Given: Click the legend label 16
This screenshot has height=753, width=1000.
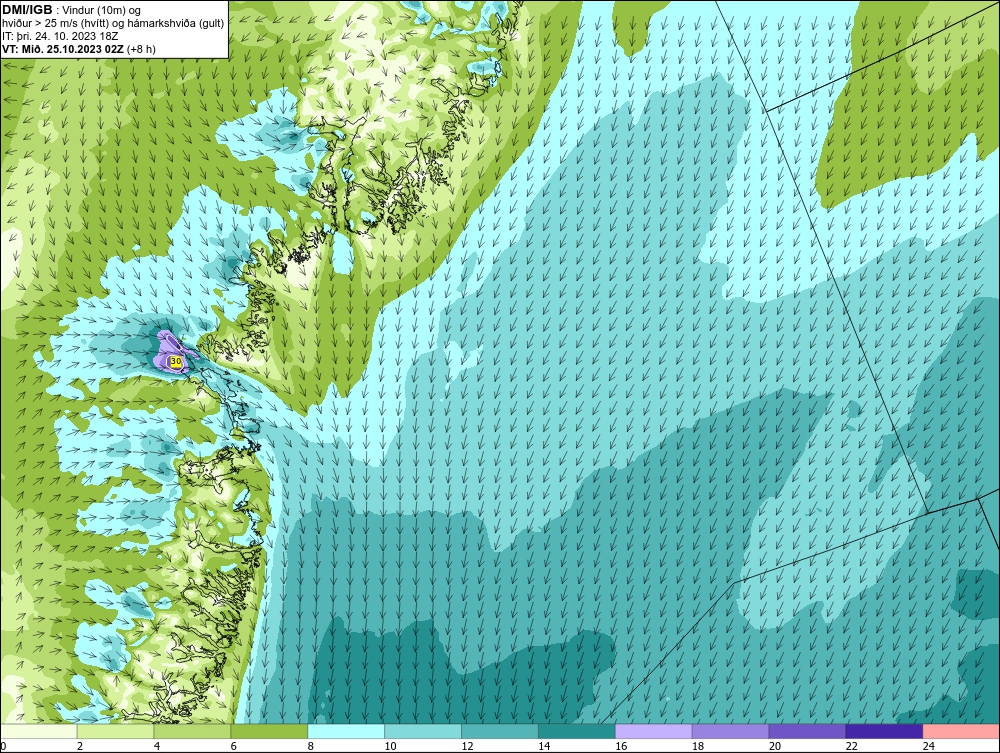Looking at the screenshot, I should click(x=621, y=746).
